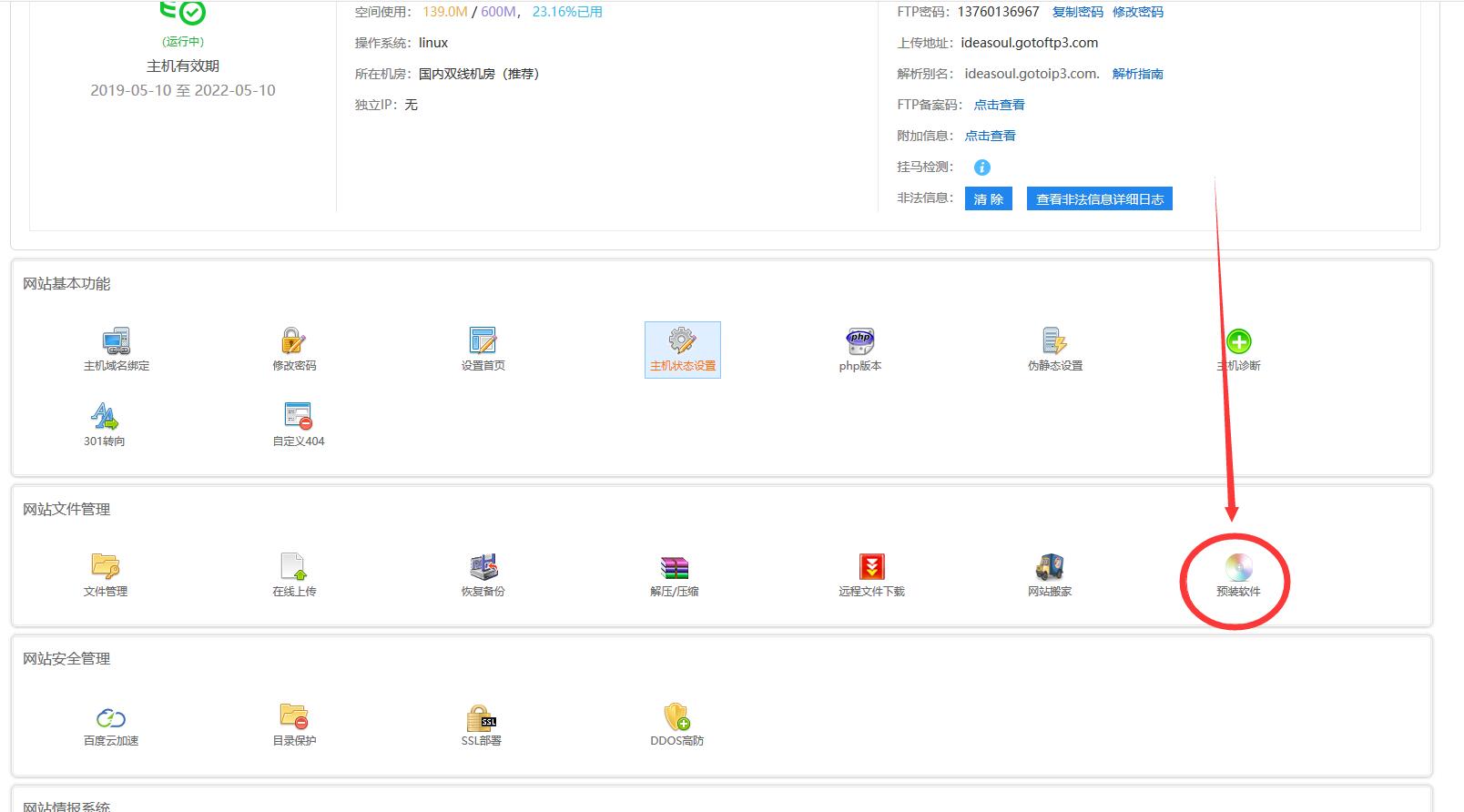Click 点击查看 next to FTP备案码
Screen dimensions: 1464x812
(1000, 105)
